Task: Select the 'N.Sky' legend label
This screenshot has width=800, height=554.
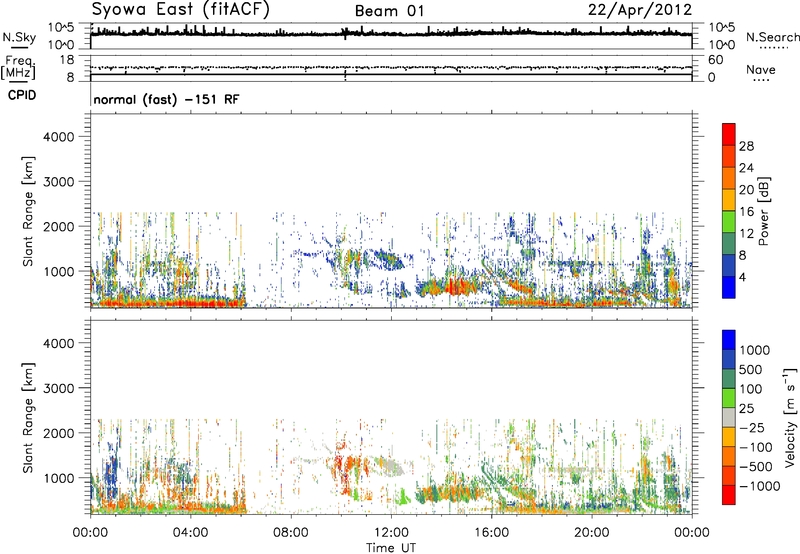Action: pyautogui.click(x=19, y=38)
